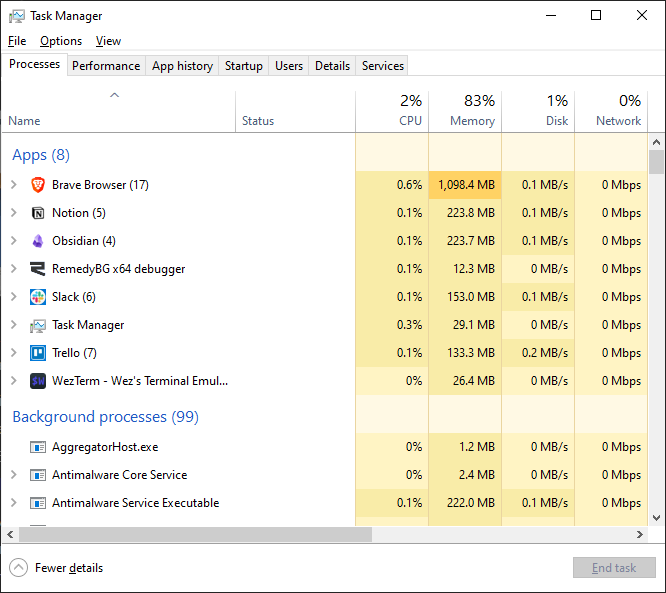Expand the Task Manager process entry
The height and width of the screenshot is (593, 666).
14,325
